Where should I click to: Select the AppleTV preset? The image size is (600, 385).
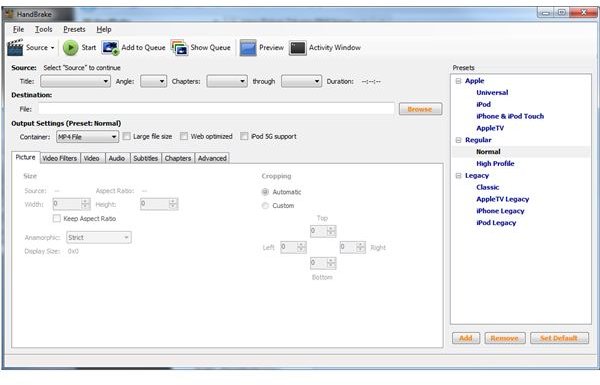coord(490,128)
